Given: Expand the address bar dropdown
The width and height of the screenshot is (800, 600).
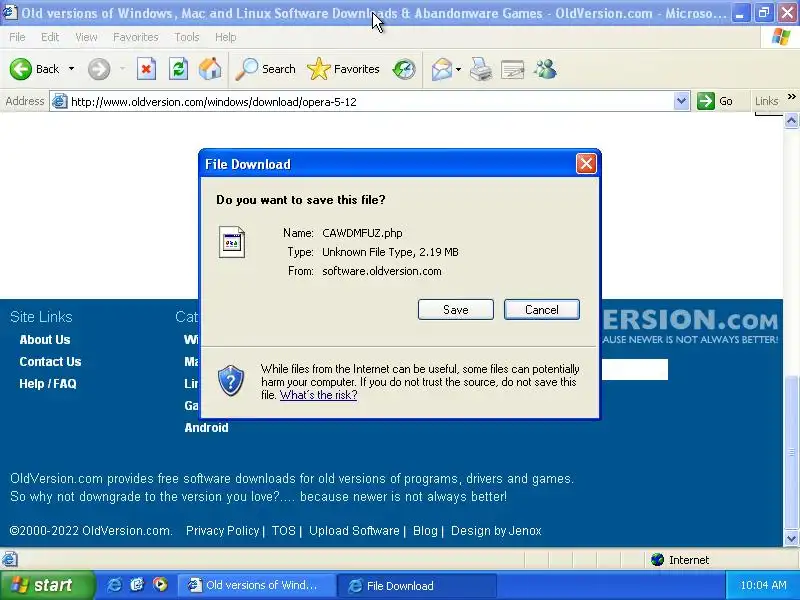Looking at the screenshot, I should 681,101.
